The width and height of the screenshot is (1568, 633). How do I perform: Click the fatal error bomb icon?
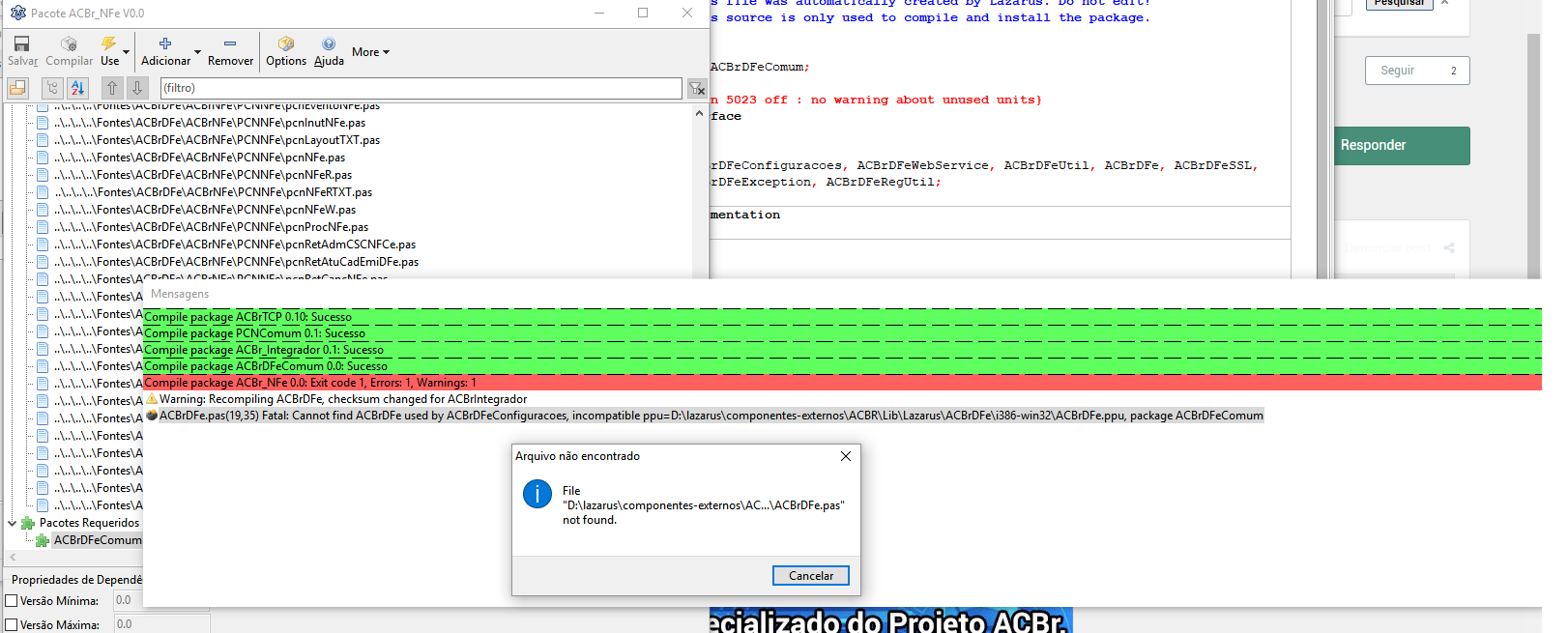pyautogui.click(x=152, y=416)
